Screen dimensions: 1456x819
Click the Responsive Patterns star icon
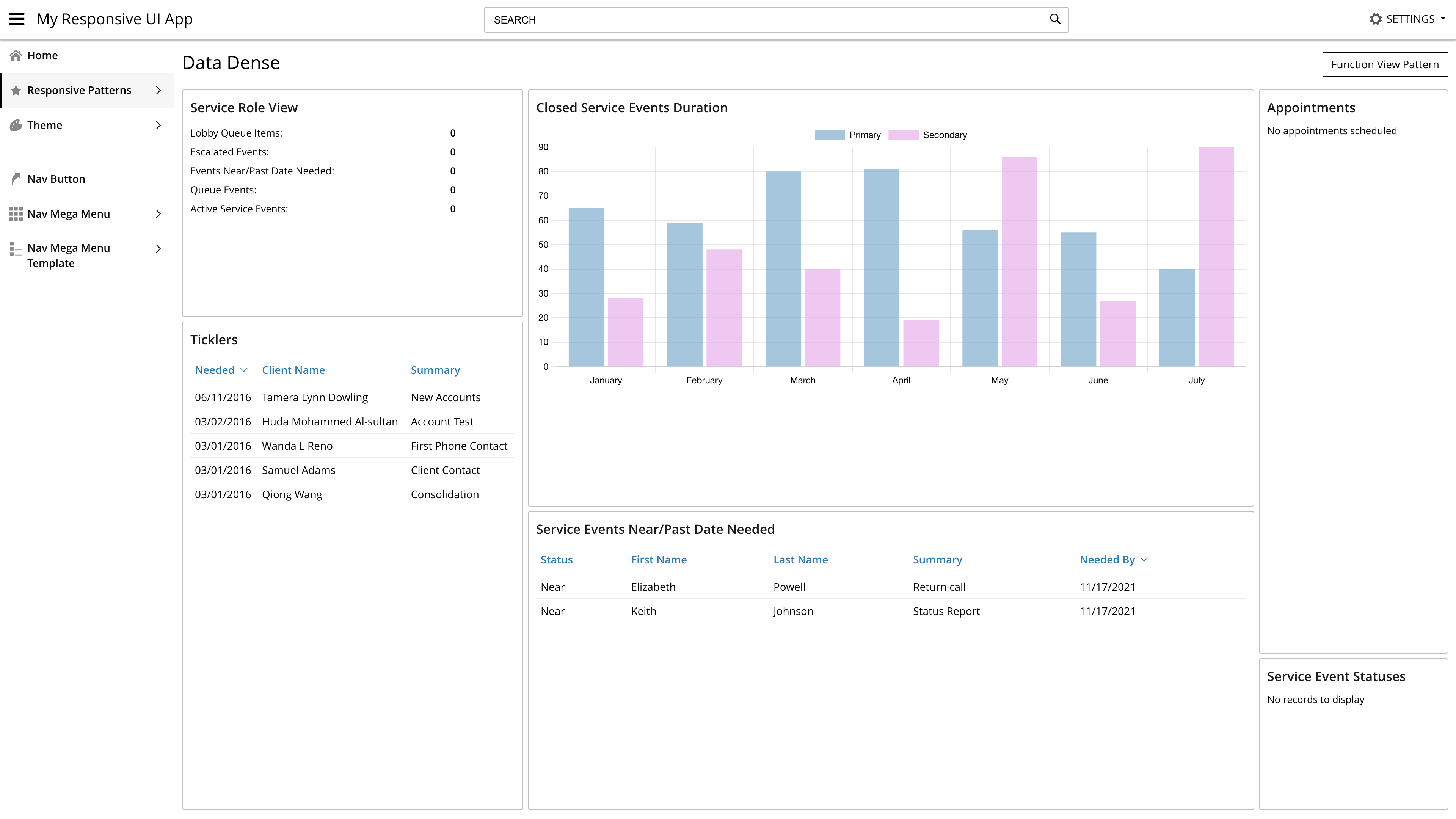tap(16, 91)
